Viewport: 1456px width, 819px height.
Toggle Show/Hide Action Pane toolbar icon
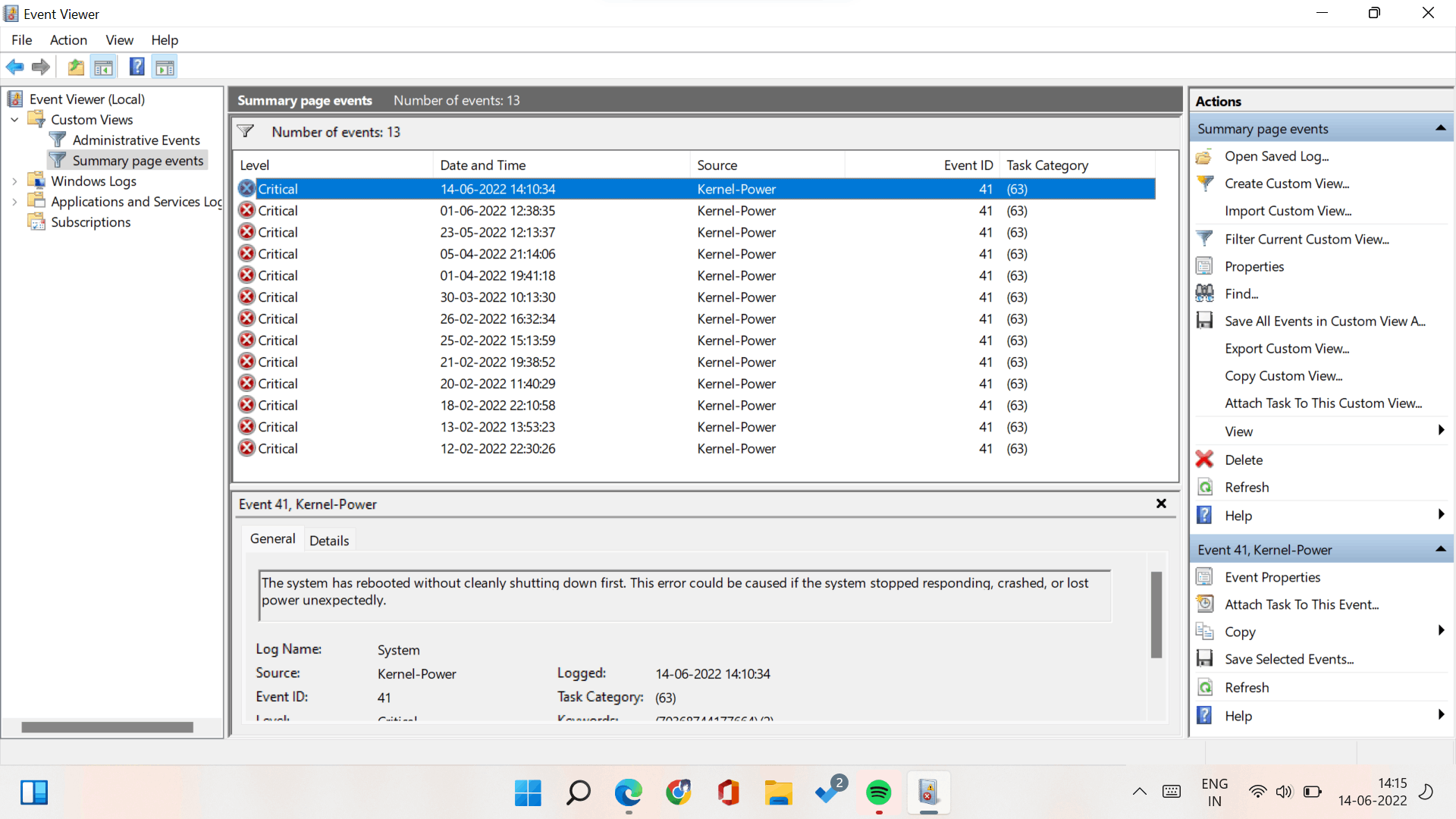click(165, 67)
